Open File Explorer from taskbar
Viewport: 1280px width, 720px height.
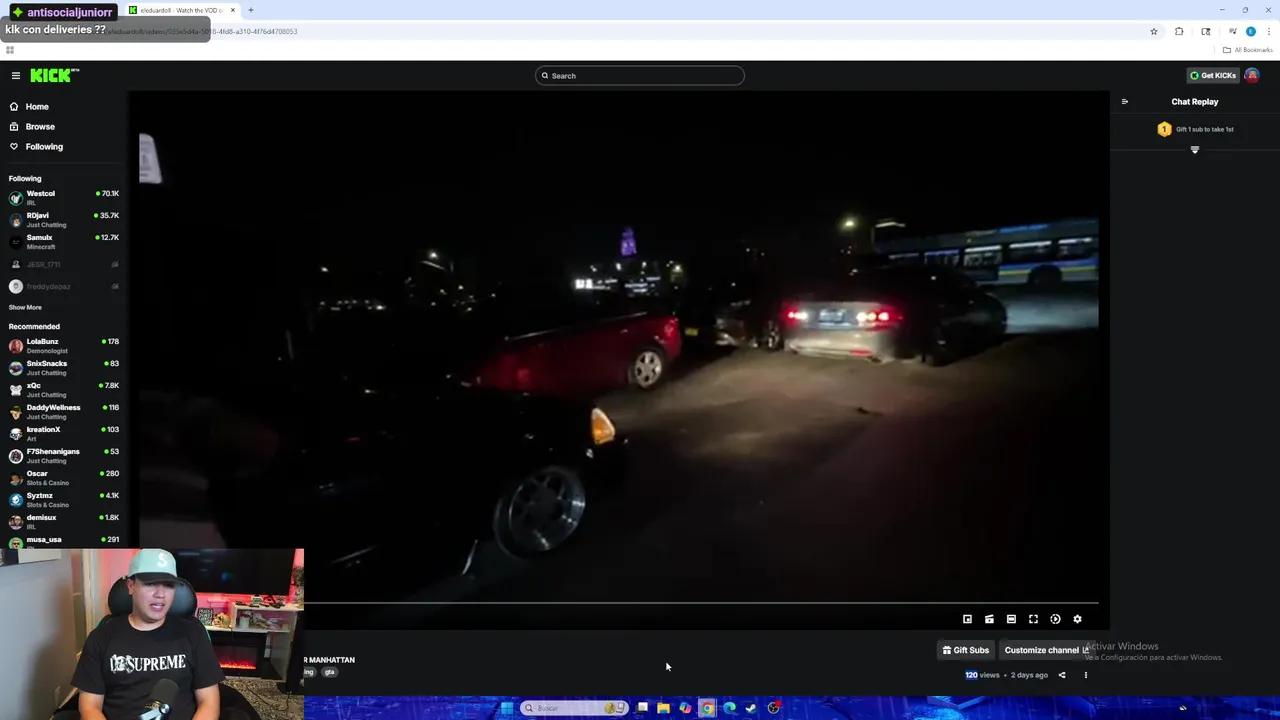(x=663, y=708)
